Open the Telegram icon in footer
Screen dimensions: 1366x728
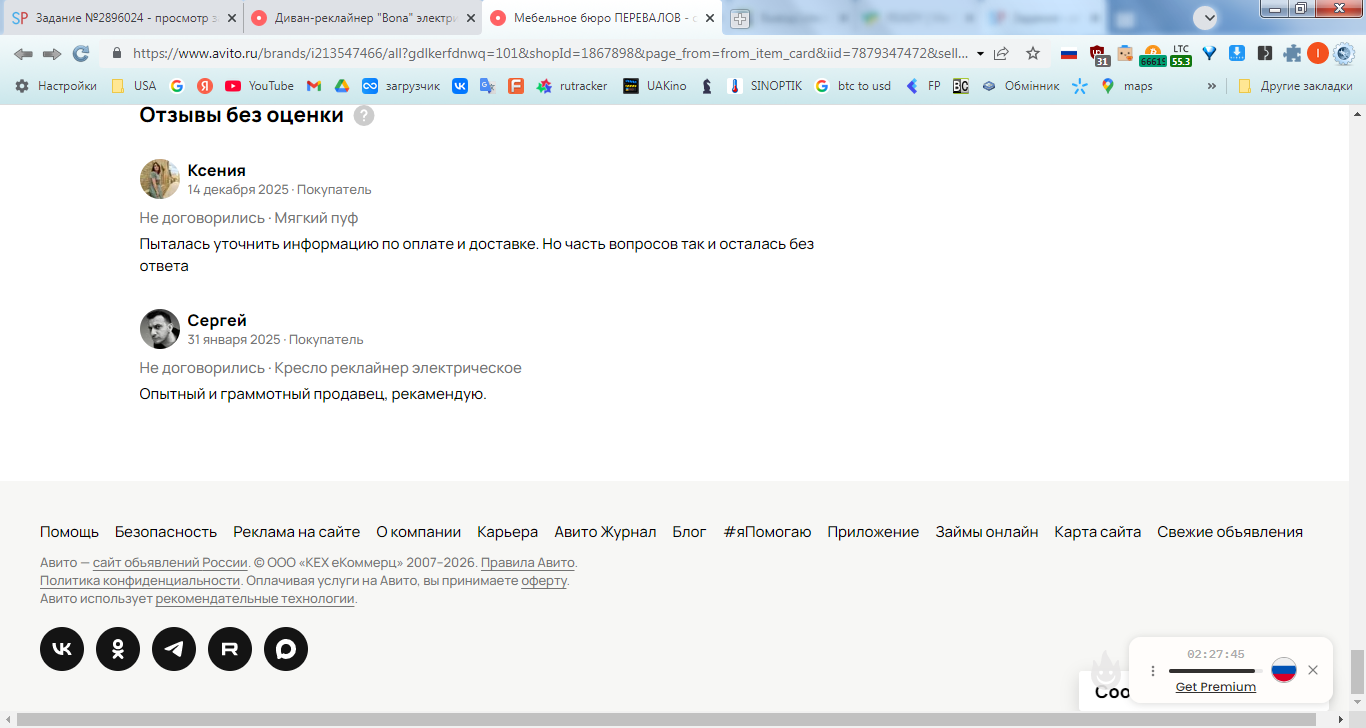coord(174,649)
